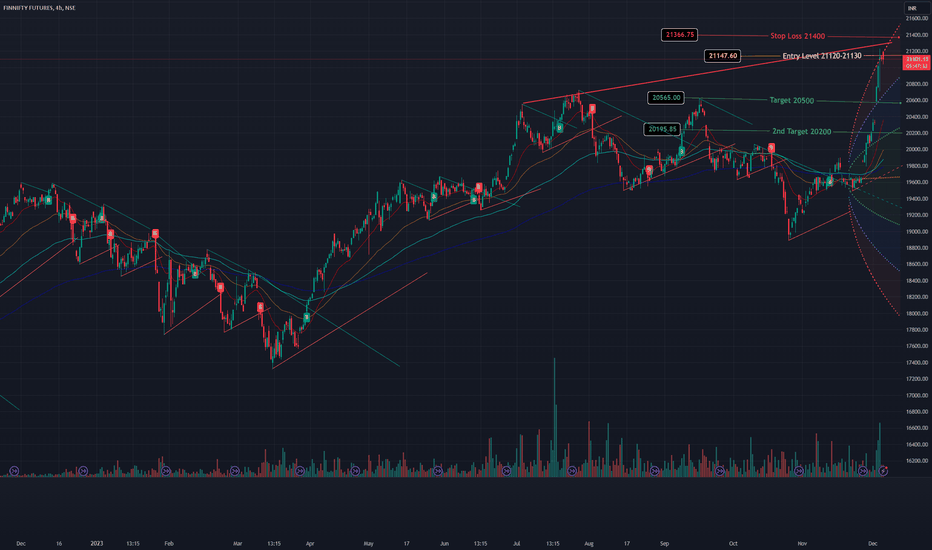This screenshot has width=932, height=550.
Task: Click the Feb label on time axis
Action: pos(169,543)
